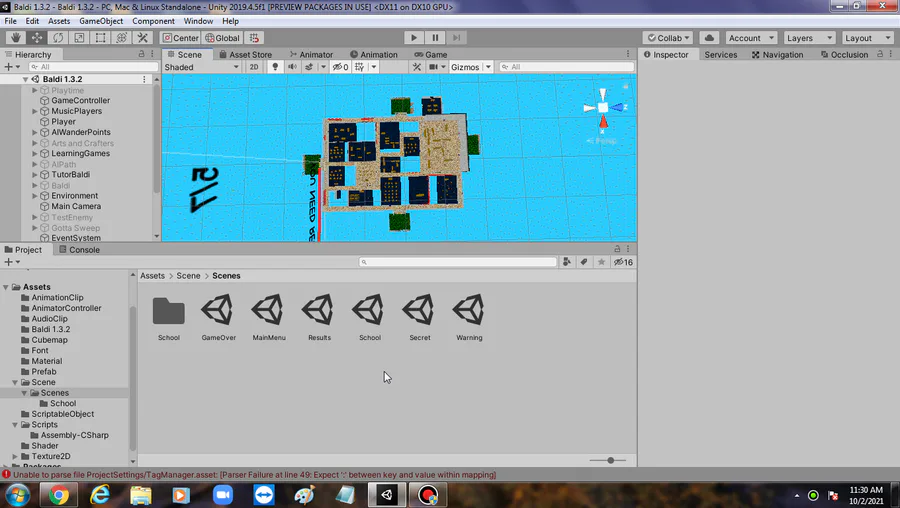Open custom editor tools
Image resolution: width=900 pixels, height=508 pixels.
[x=143, y=38]
